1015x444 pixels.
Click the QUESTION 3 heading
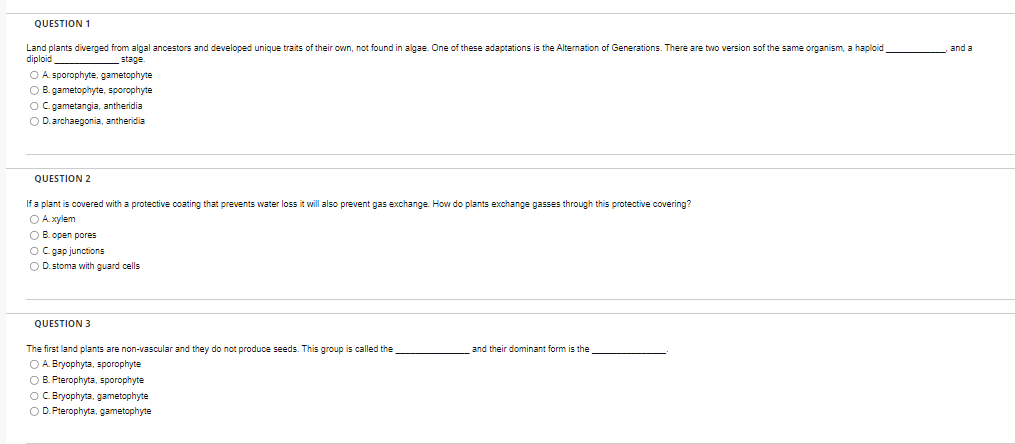[x=62, y=324]
